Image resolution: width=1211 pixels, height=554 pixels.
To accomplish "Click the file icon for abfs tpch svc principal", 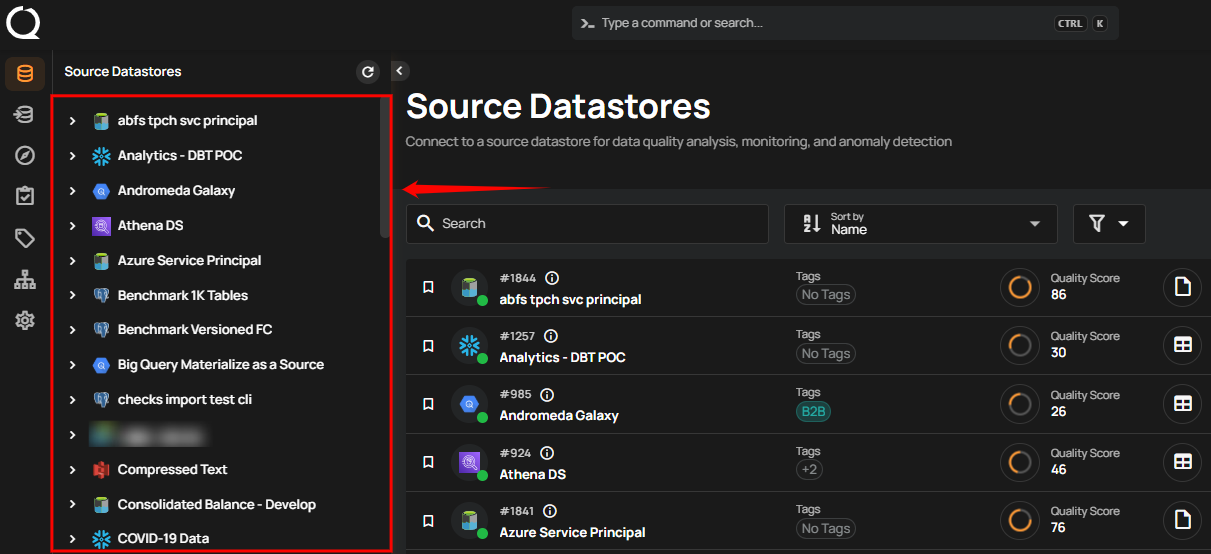I will 1182,288.
